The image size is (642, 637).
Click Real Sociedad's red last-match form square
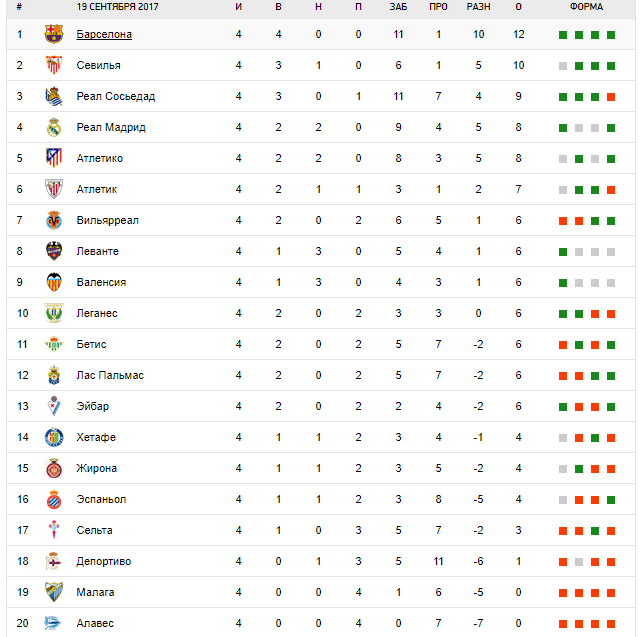[610, 97]
